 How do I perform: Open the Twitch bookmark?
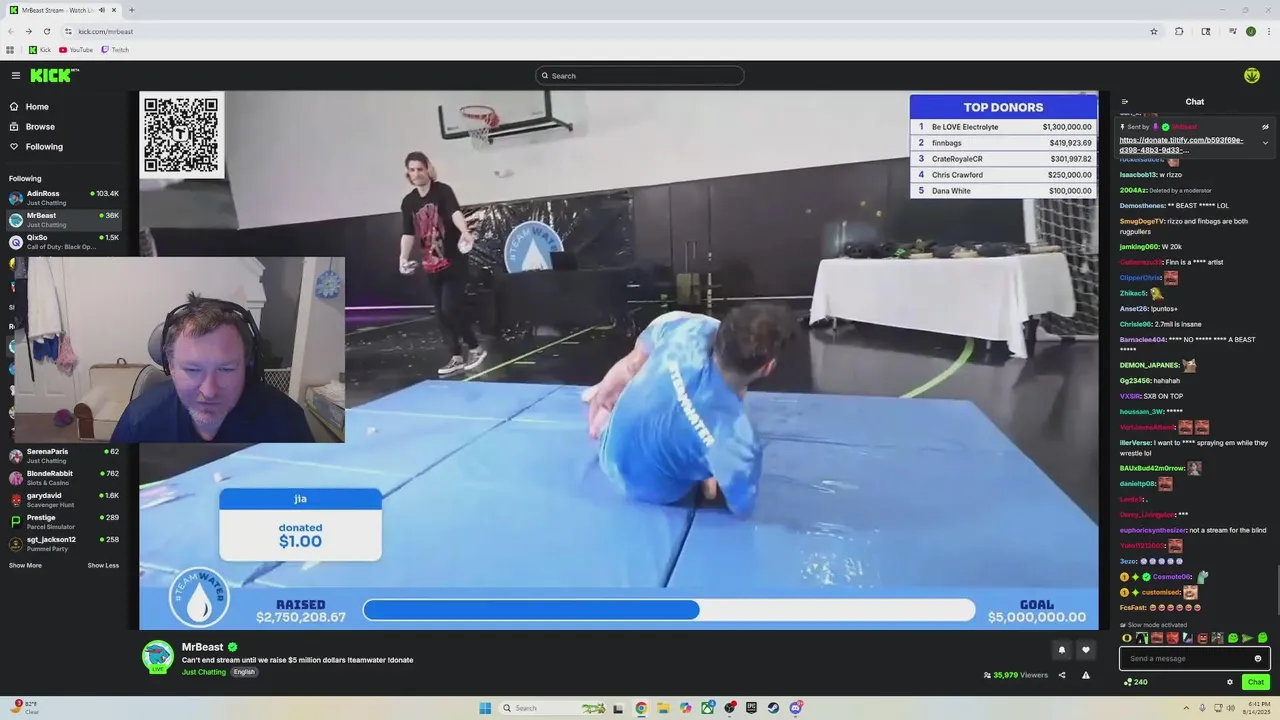tap(115, 50)
